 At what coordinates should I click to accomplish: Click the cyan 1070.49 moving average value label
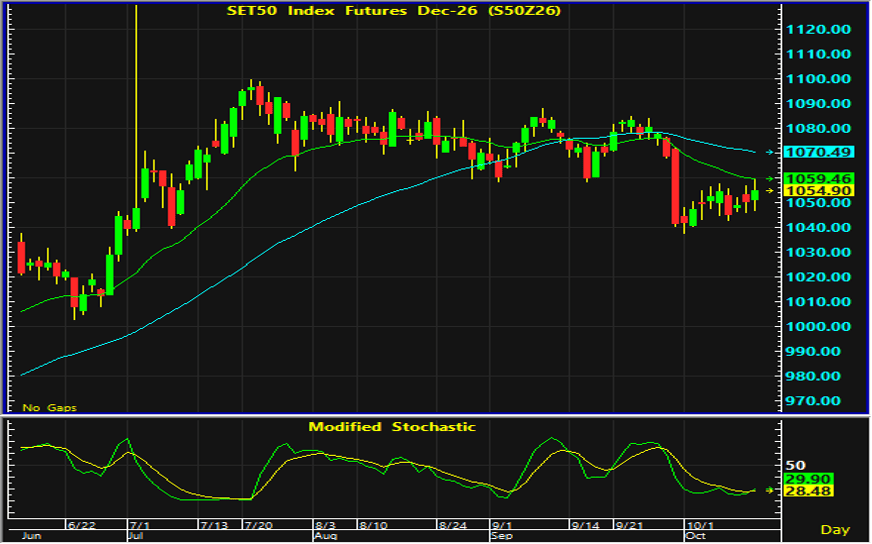pyautogui.click(x=818, y=152)
